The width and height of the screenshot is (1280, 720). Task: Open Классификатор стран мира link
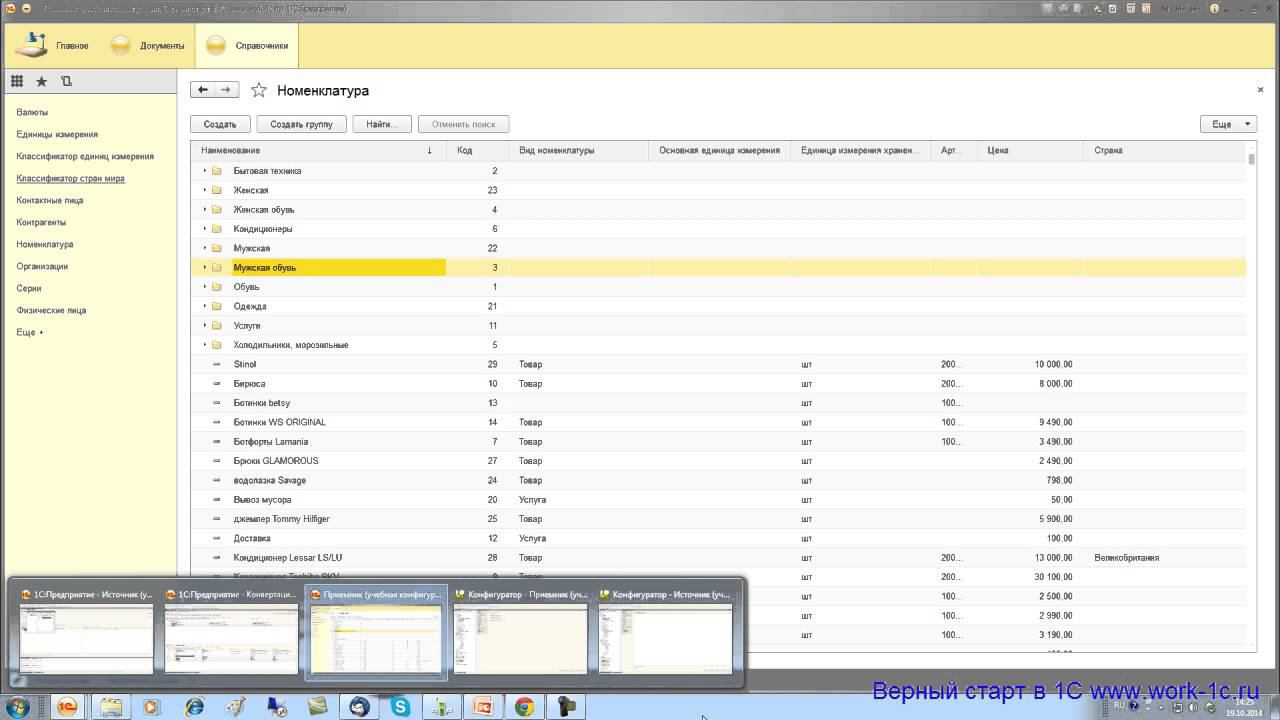tap(70, 178)
